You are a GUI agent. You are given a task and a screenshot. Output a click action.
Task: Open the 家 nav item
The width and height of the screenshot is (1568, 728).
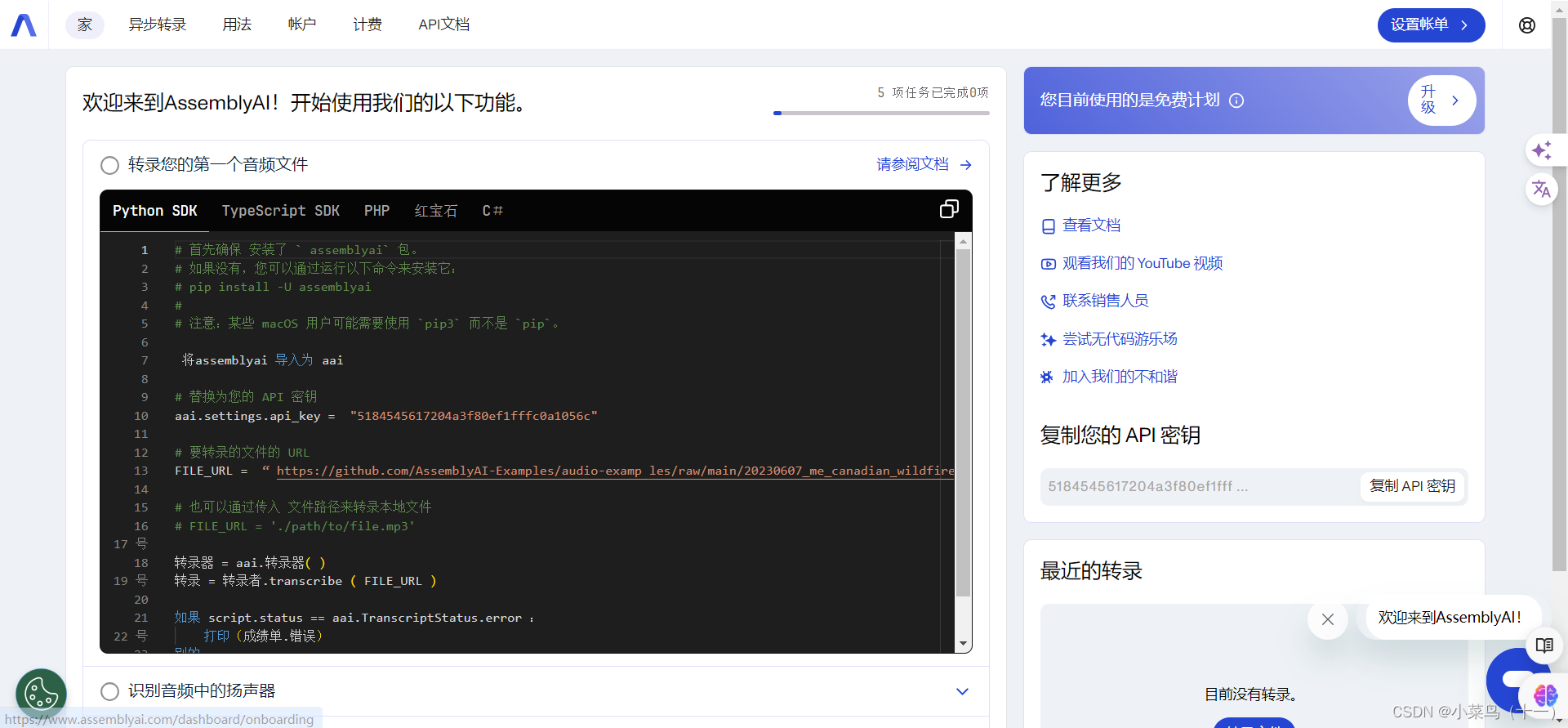click(x=85, y=25)
